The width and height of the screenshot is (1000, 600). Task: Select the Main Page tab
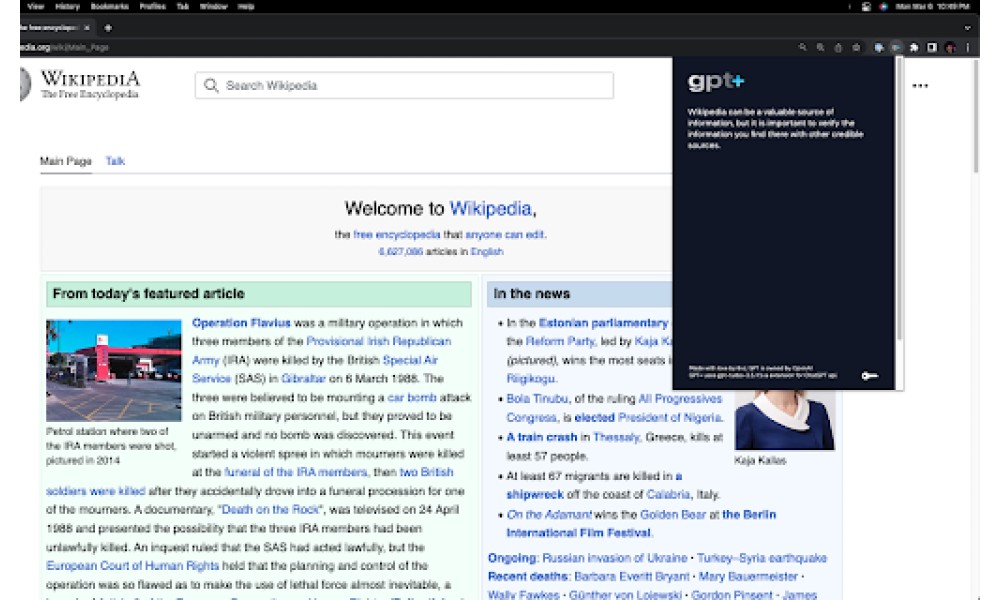66,161
